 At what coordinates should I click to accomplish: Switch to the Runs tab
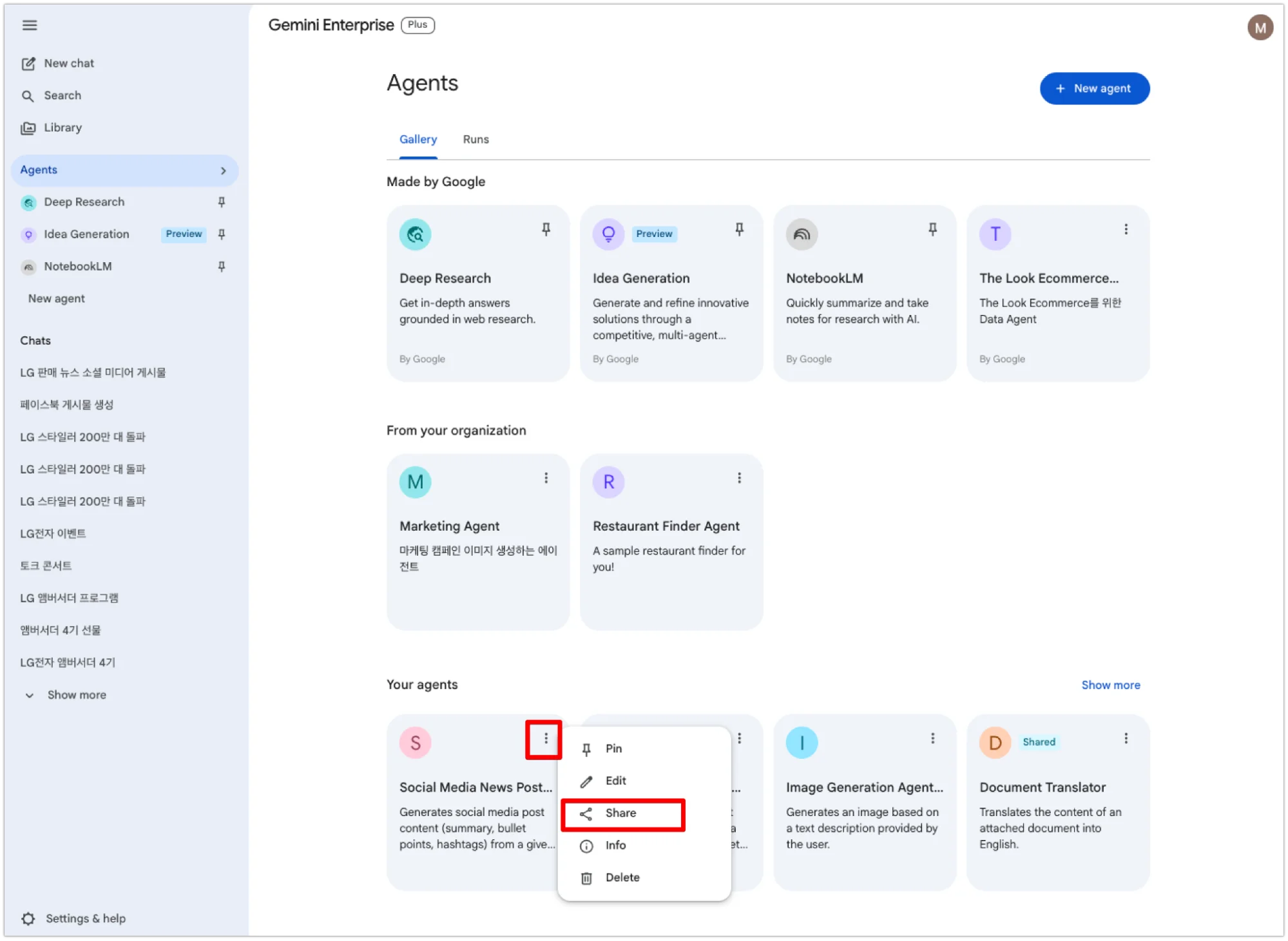pos(476,140)
